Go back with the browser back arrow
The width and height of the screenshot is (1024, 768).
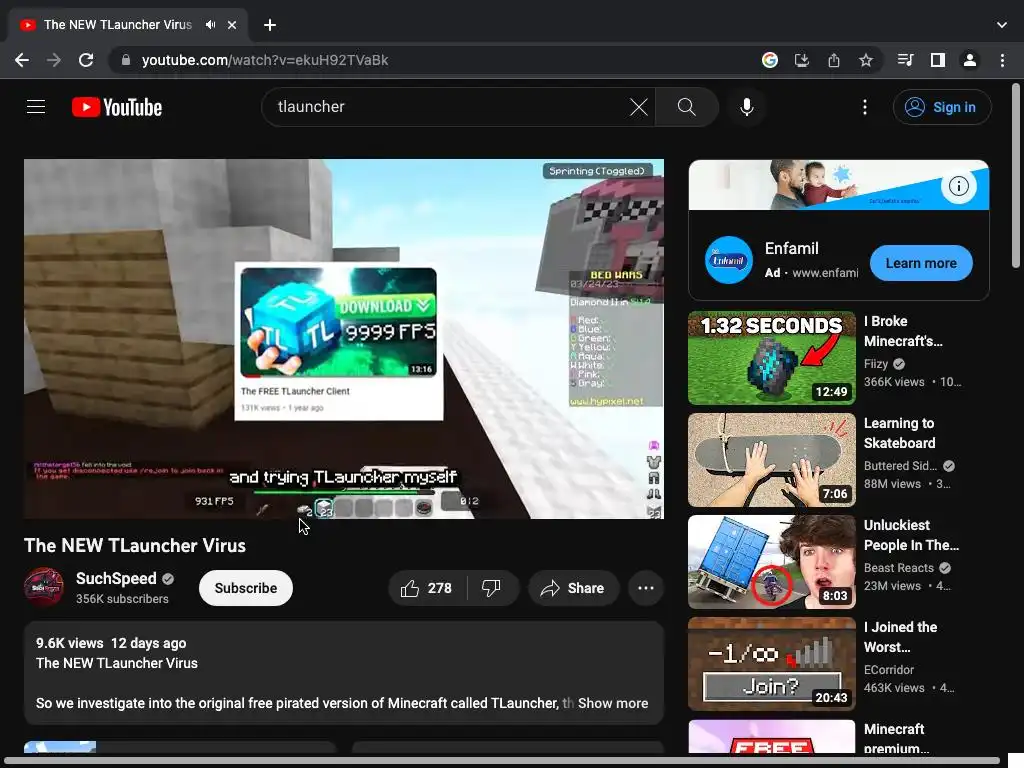coord(22,60)
